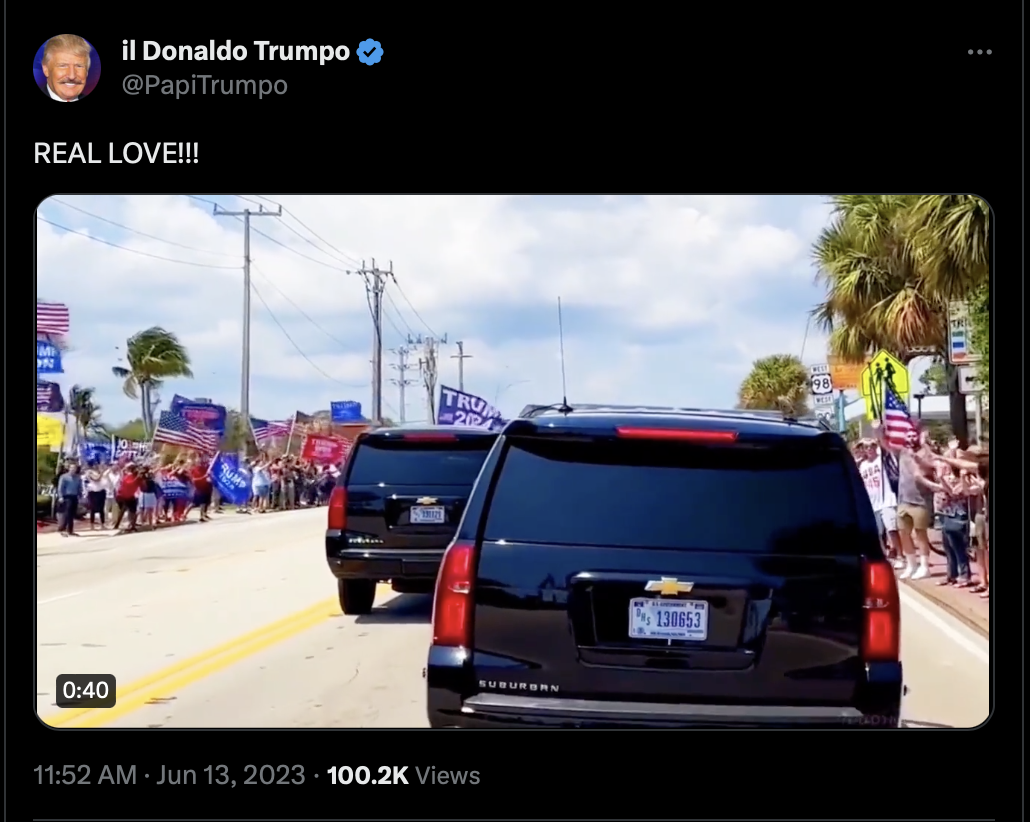The image size is (1030, 822).
Task: Open the @PapiTrumpo handle link
Action: coord(205,85)
